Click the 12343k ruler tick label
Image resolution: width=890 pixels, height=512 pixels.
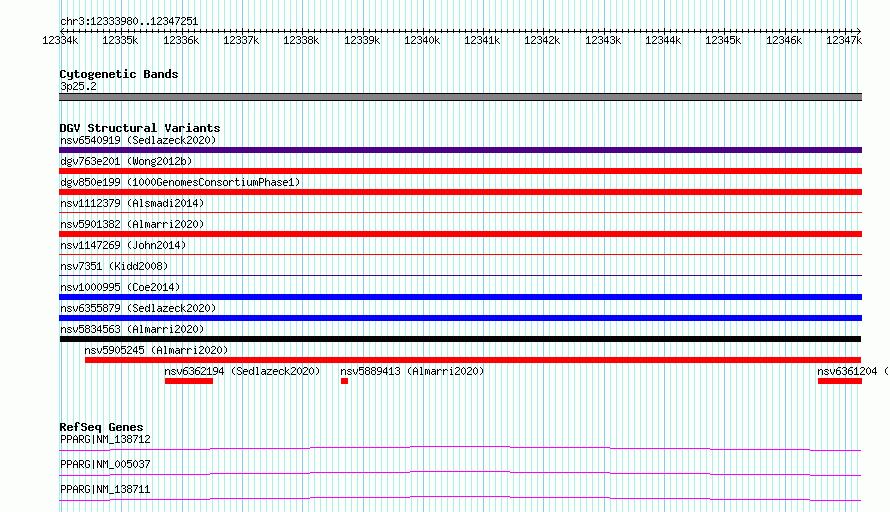pos(603,40)
